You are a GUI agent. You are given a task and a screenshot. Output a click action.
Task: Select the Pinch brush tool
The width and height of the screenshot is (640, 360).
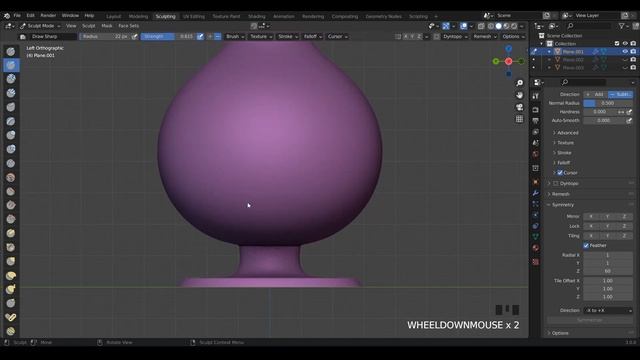pos(11,247)
